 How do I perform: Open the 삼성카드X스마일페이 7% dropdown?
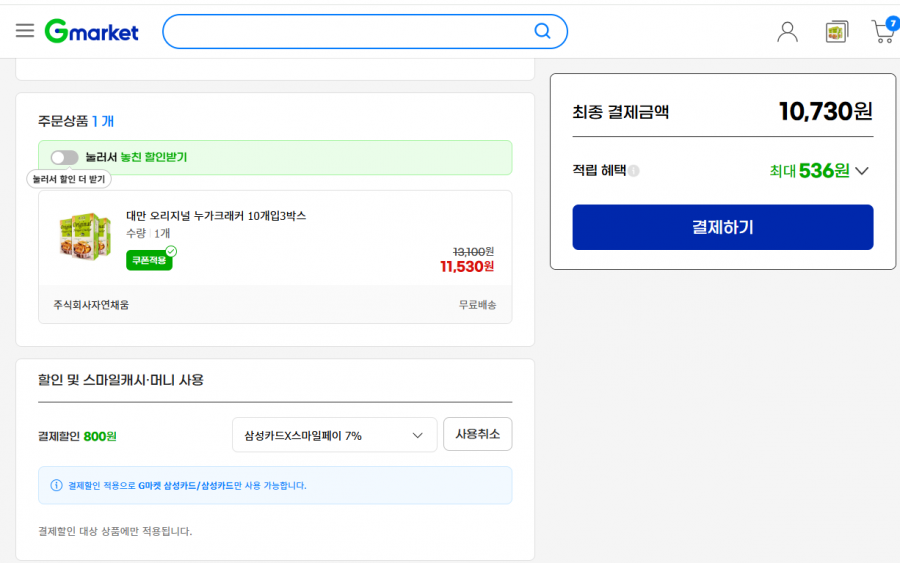pos(335,435)
